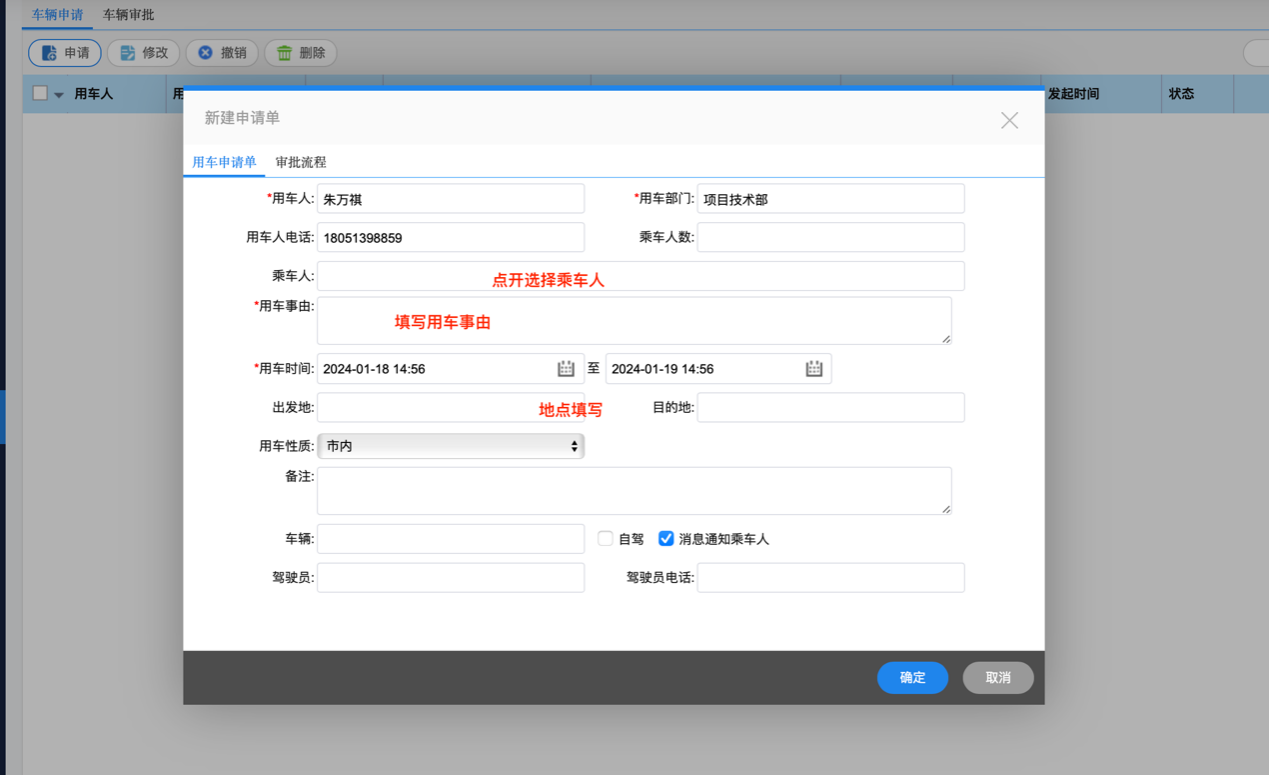Open the 车辆审批 tab
1269x775 pixels.
click(x=128, y=15)
